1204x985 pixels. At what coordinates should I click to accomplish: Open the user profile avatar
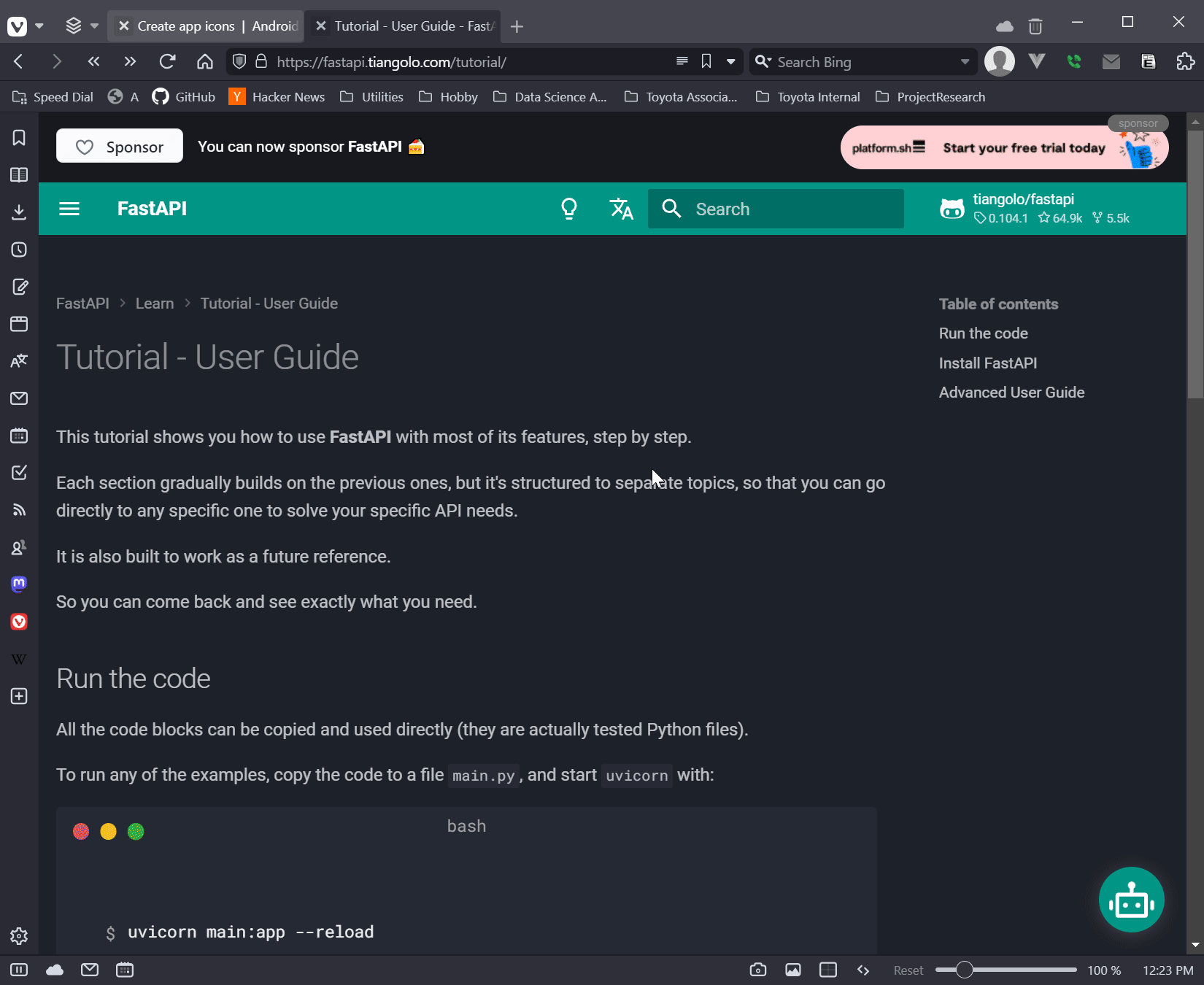tap(1000, 61)
